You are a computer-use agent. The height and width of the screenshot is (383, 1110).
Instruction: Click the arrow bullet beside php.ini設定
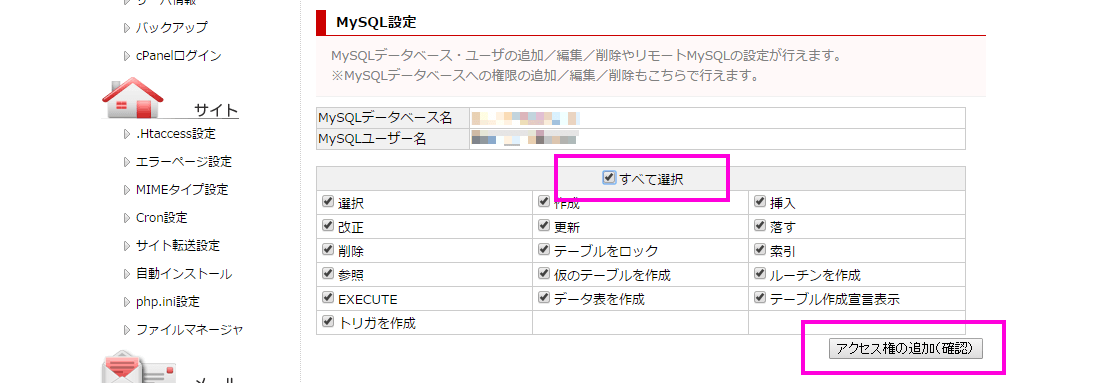[127, 302]
